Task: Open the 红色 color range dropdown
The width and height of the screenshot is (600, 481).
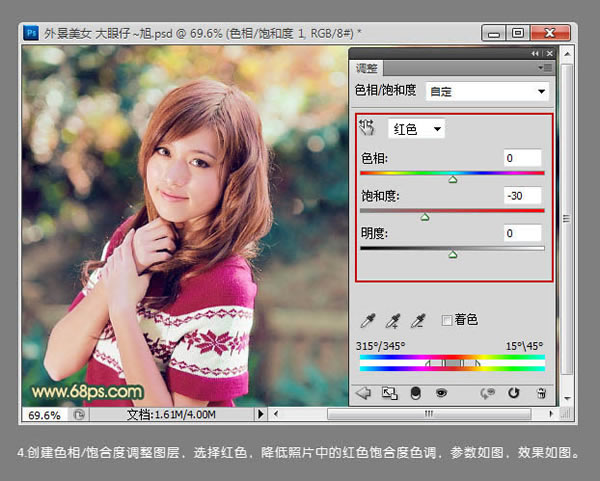Action: tap(416, 129)
